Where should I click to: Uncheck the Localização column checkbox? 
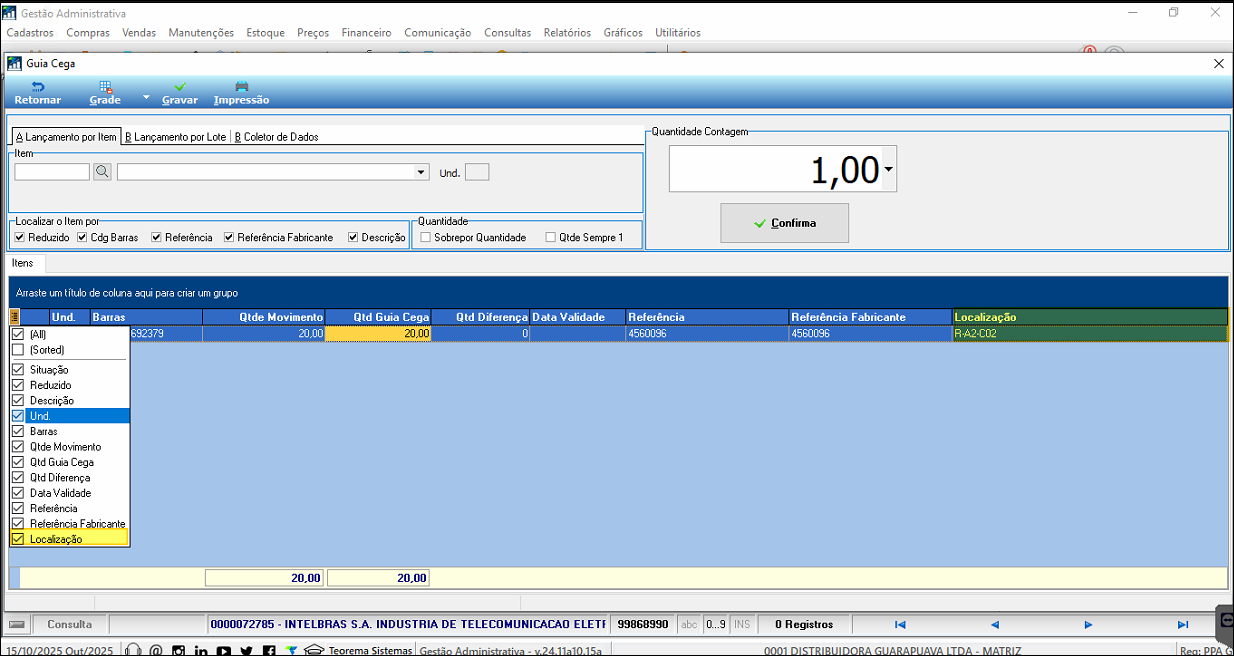click(18, 539)
